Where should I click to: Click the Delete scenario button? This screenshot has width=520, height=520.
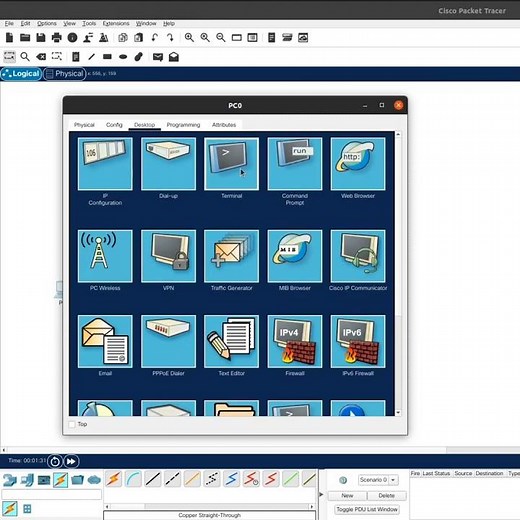tap(387, 496)
